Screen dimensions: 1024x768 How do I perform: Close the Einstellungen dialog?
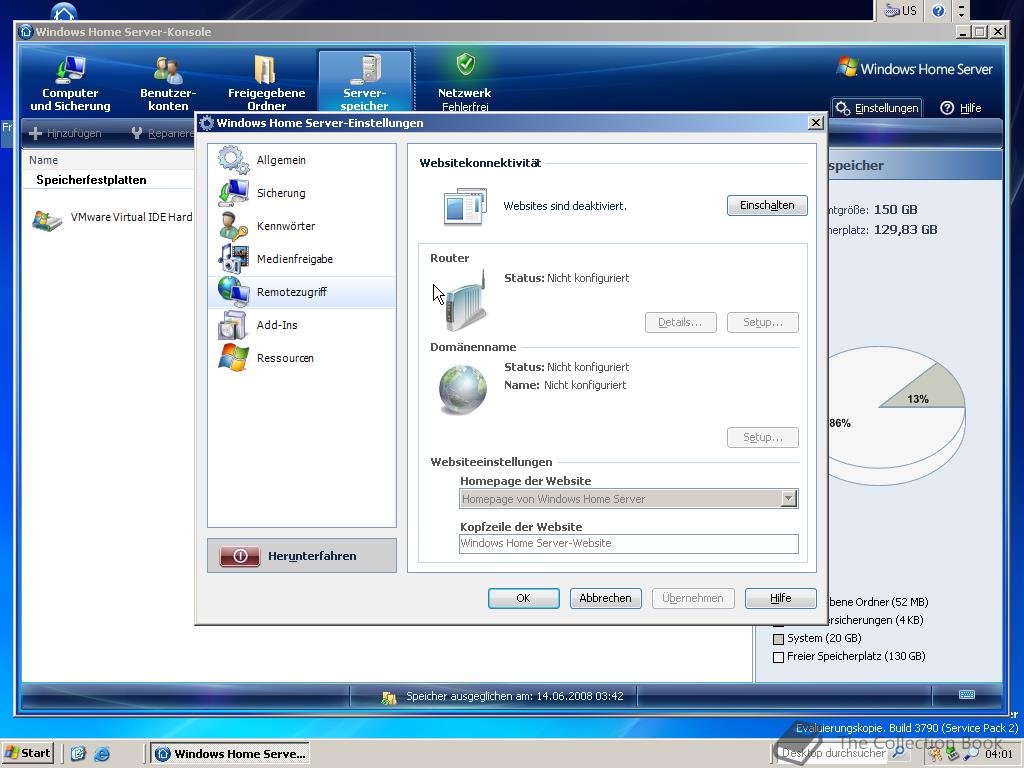(816, 123)
